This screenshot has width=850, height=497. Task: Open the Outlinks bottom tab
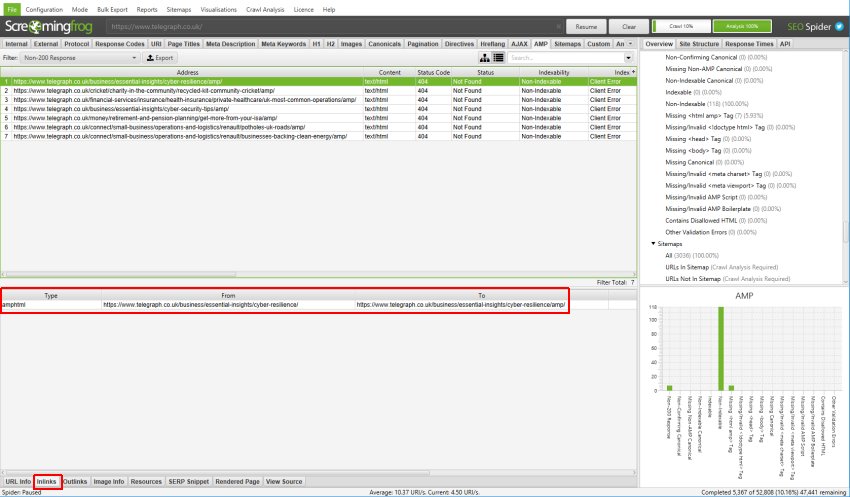click(75, 481)
